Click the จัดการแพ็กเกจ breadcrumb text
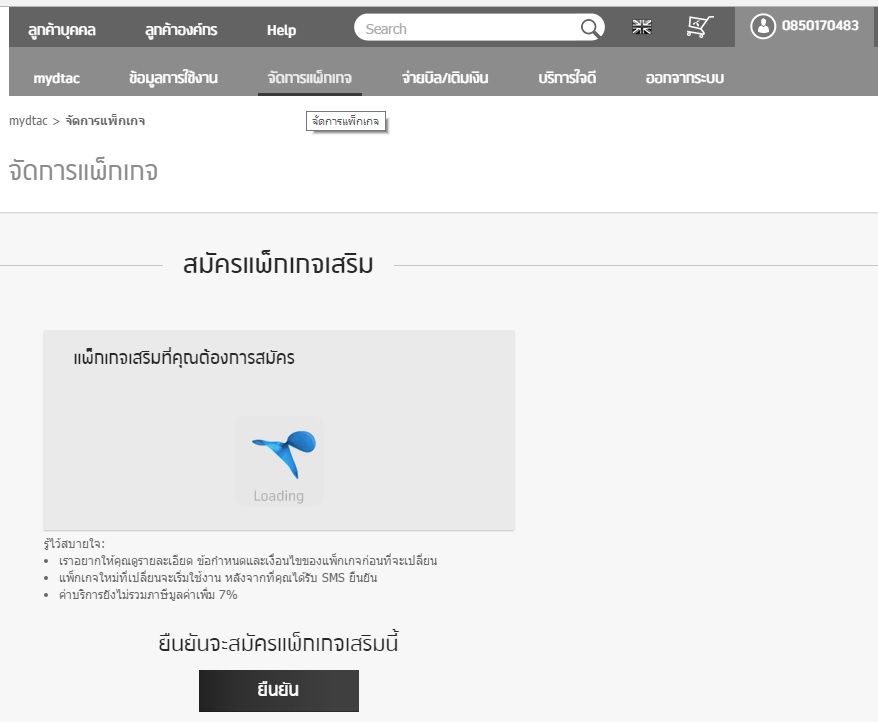878x722 pixels. (x=105, y=121)
